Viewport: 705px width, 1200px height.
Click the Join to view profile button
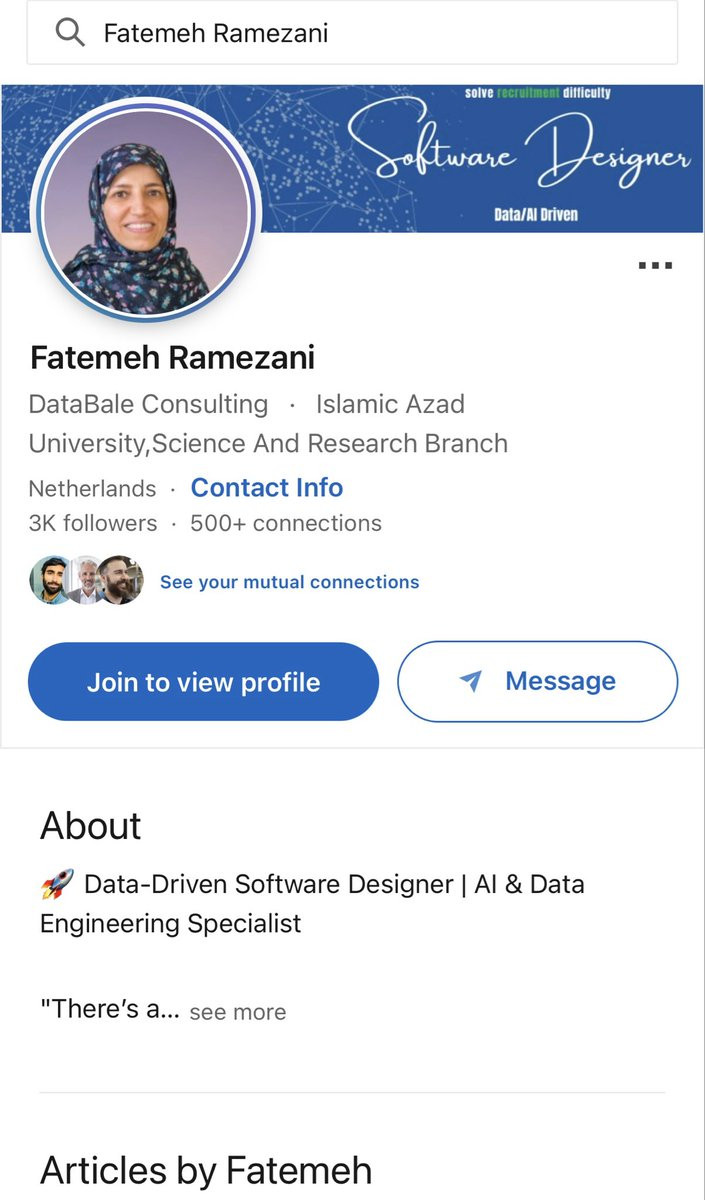pos(203,682)
